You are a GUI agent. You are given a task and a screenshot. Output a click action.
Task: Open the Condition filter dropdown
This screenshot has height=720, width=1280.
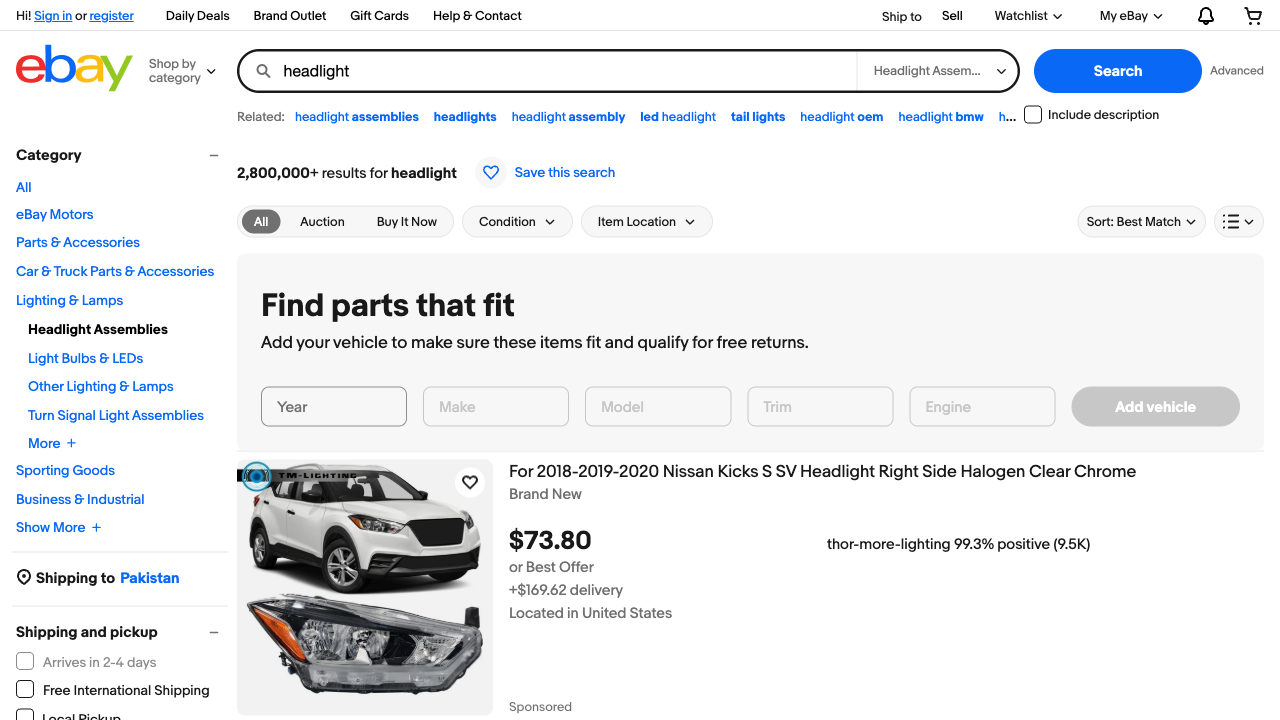[517, 222]
